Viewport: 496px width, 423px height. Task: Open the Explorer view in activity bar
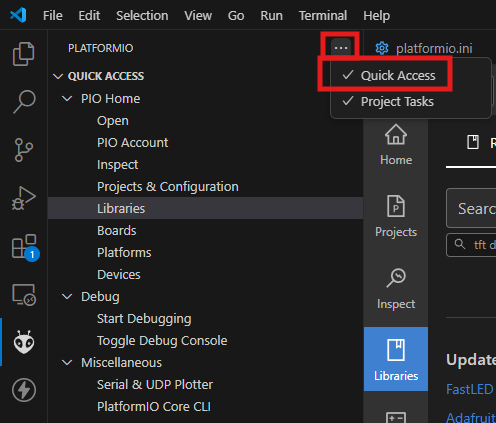click(x=23, y=54)
